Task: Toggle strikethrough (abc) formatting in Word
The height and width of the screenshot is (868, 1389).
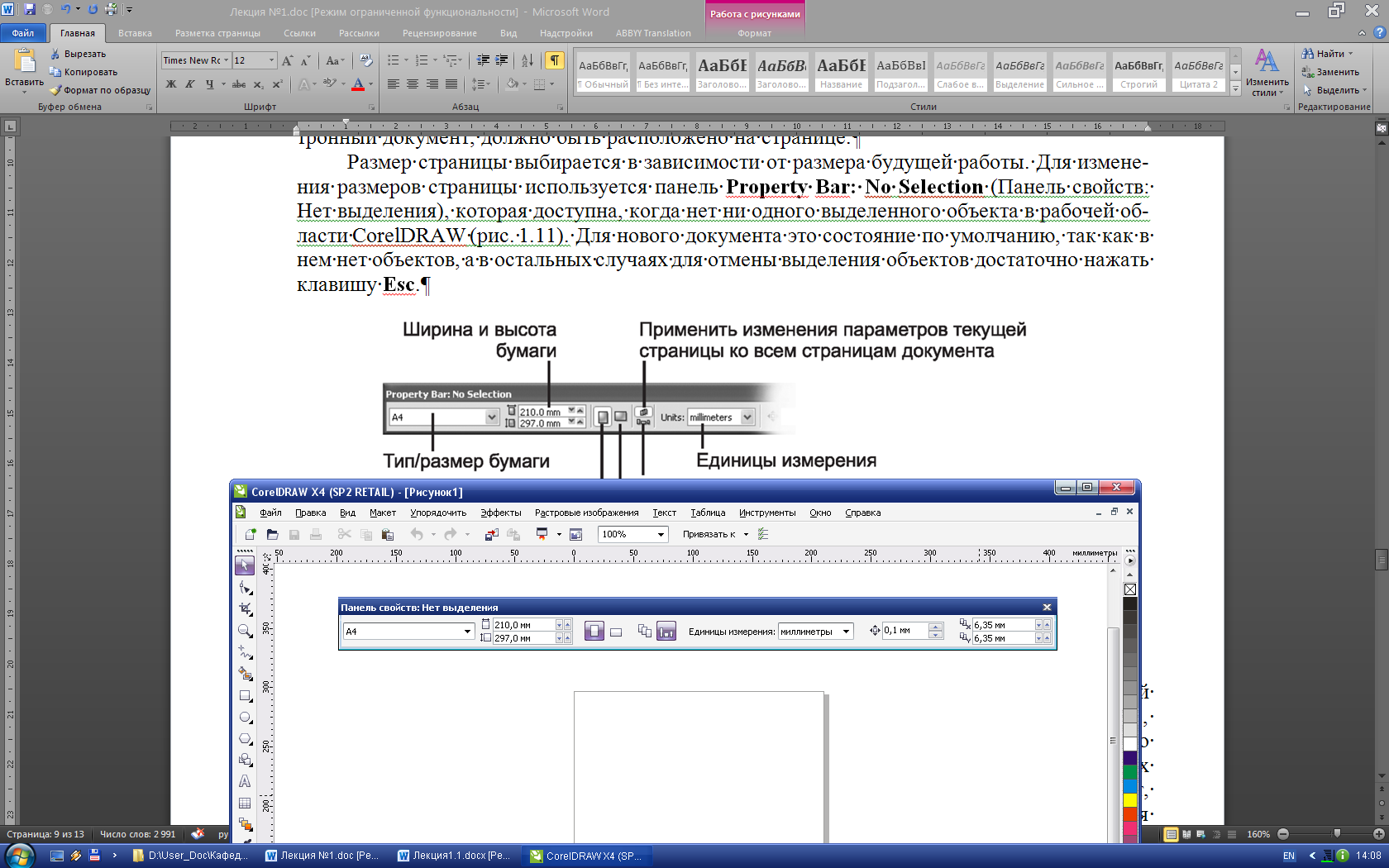Action: click(x=239, y=84)
